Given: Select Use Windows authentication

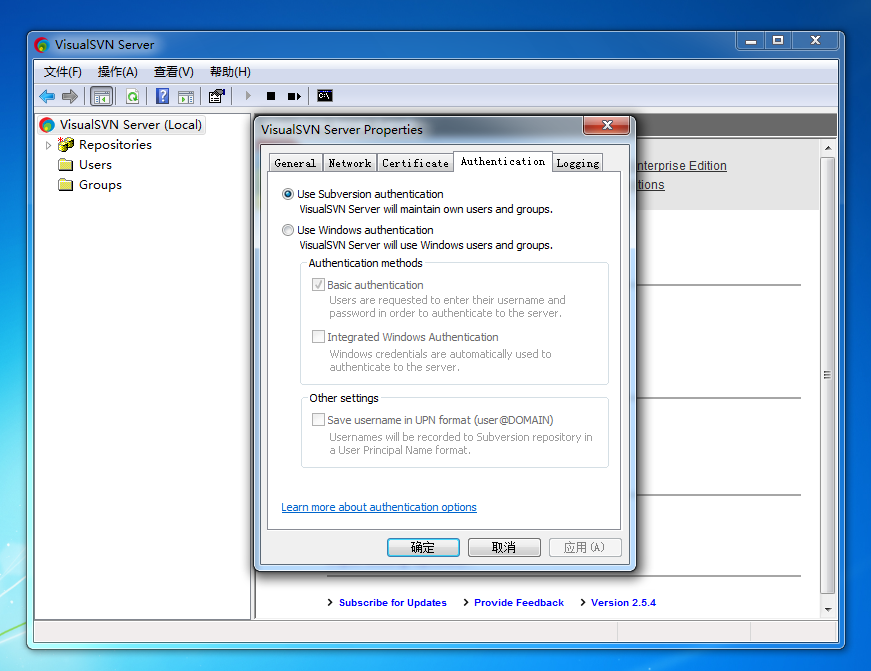Looking at the screenshot, I should point(288,230).
